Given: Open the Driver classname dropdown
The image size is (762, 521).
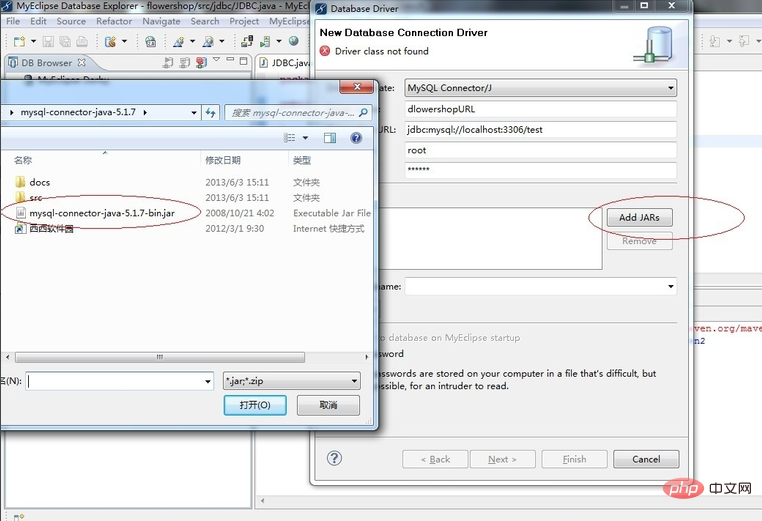Looking at the screenshot, I should coord(671,286).
